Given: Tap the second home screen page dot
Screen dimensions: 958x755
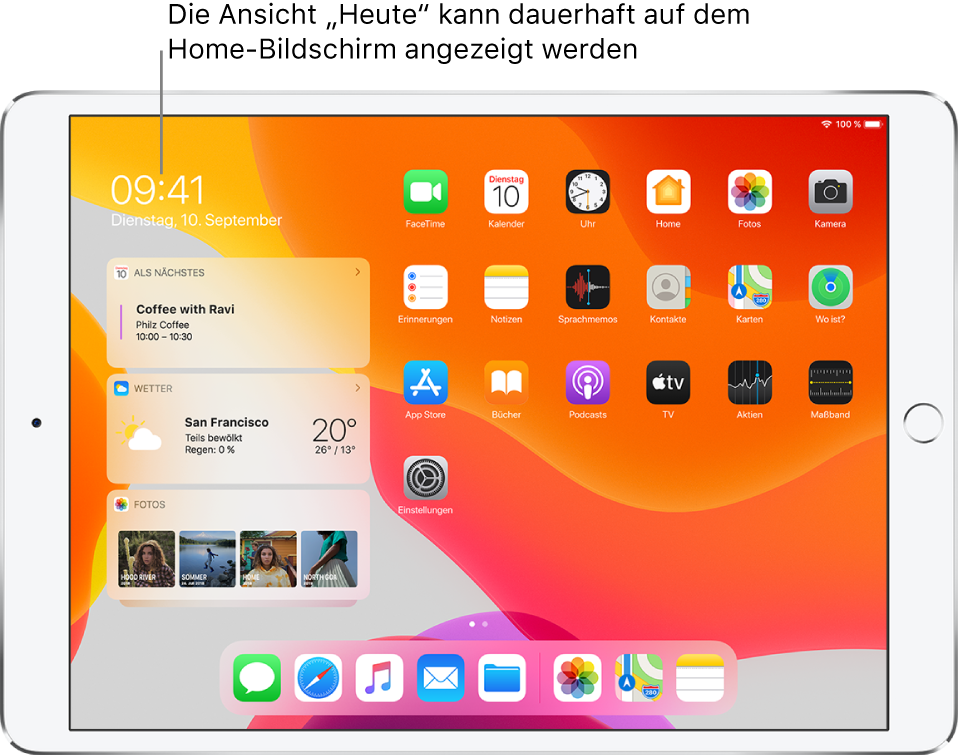Looking at the screenshot, I should 485,623.
